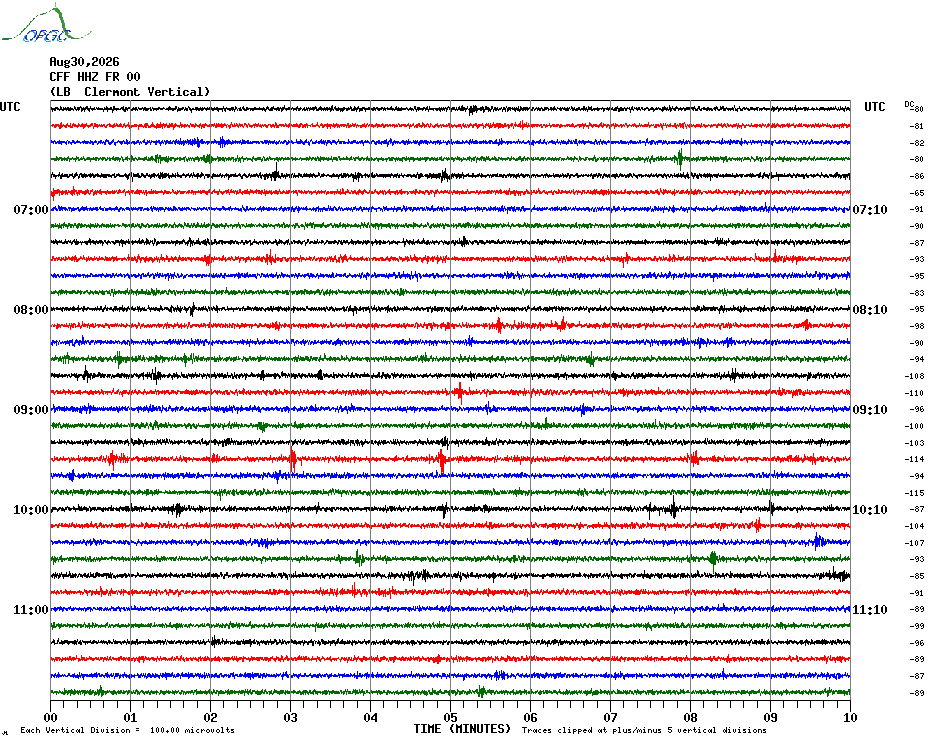The height and width of the screenshot is (744, 930).
Task: Select the 07:00 time label
Action: coord(31,210)
